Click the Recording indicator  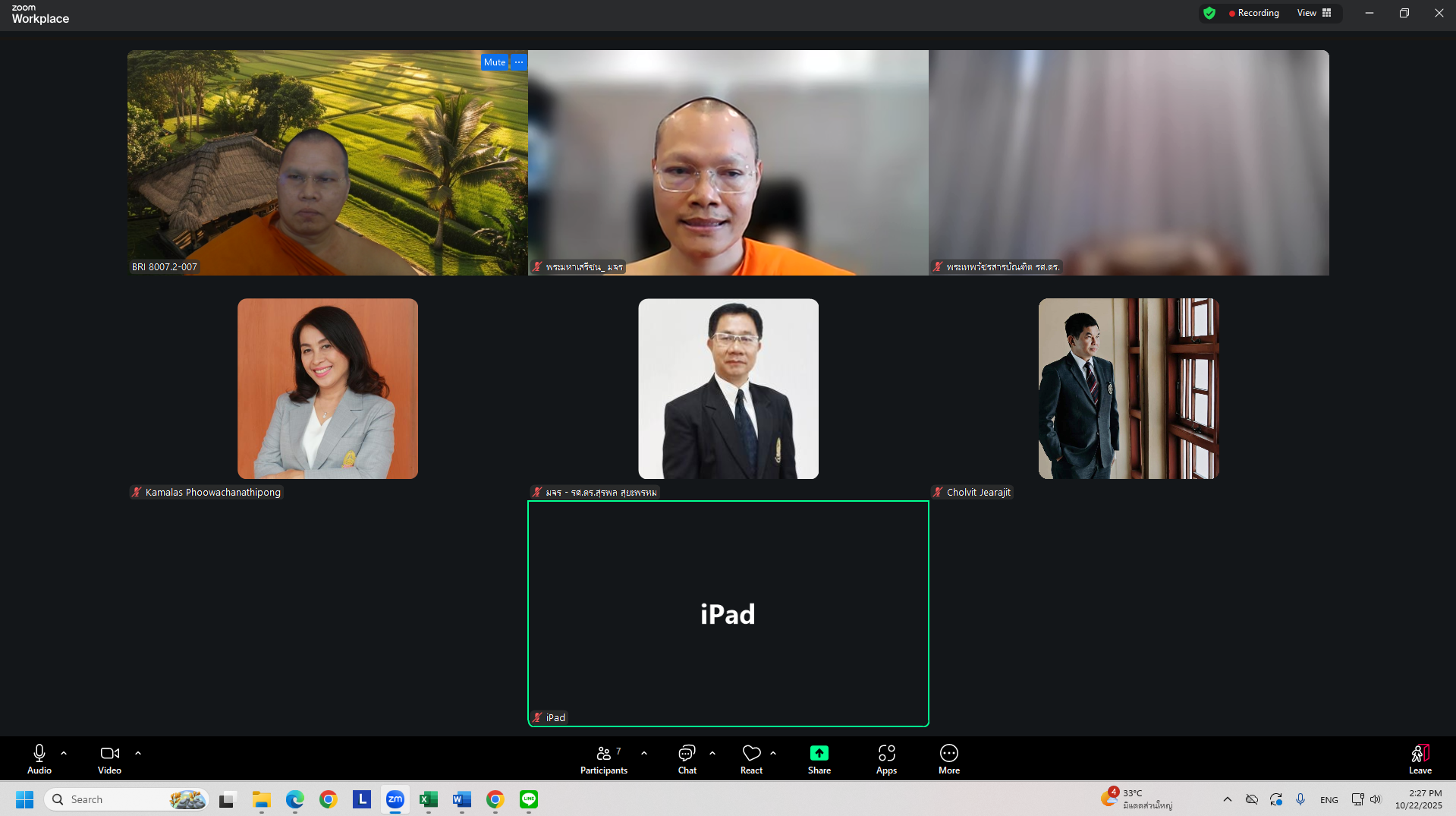coord(1253,13)
